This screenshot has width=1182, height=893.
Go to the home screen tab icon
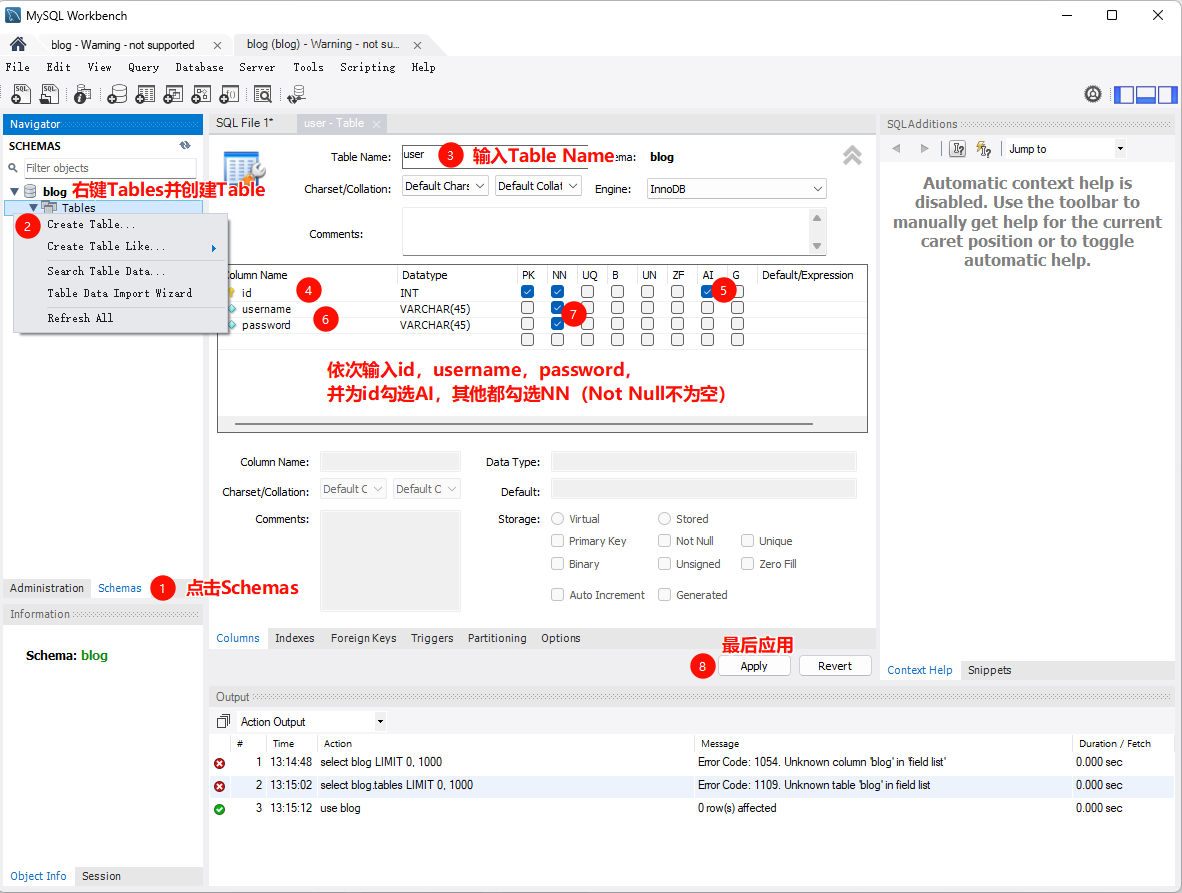coord(18,45)
